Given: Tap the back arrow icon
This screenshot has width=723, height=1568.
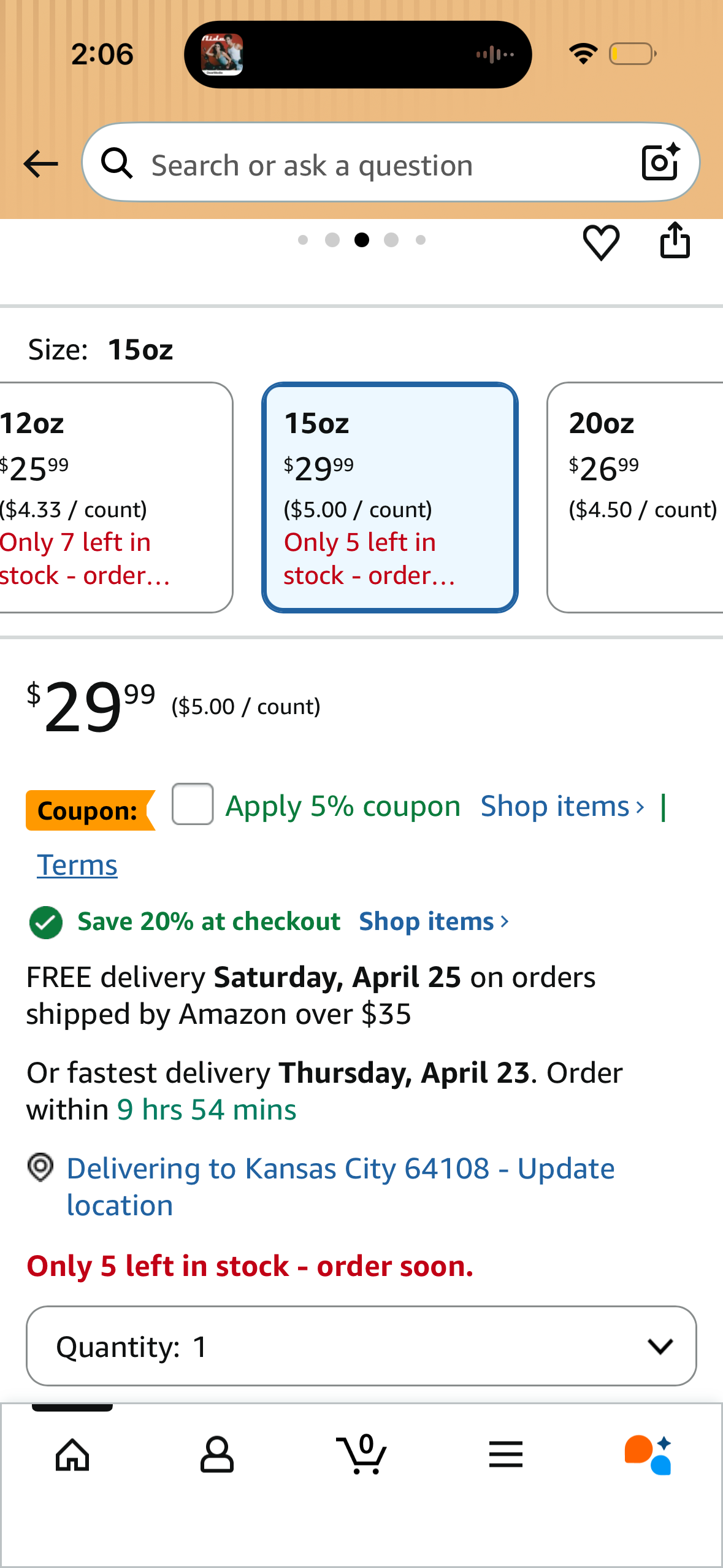Looking at the screenshot, I should pos(40,164).
